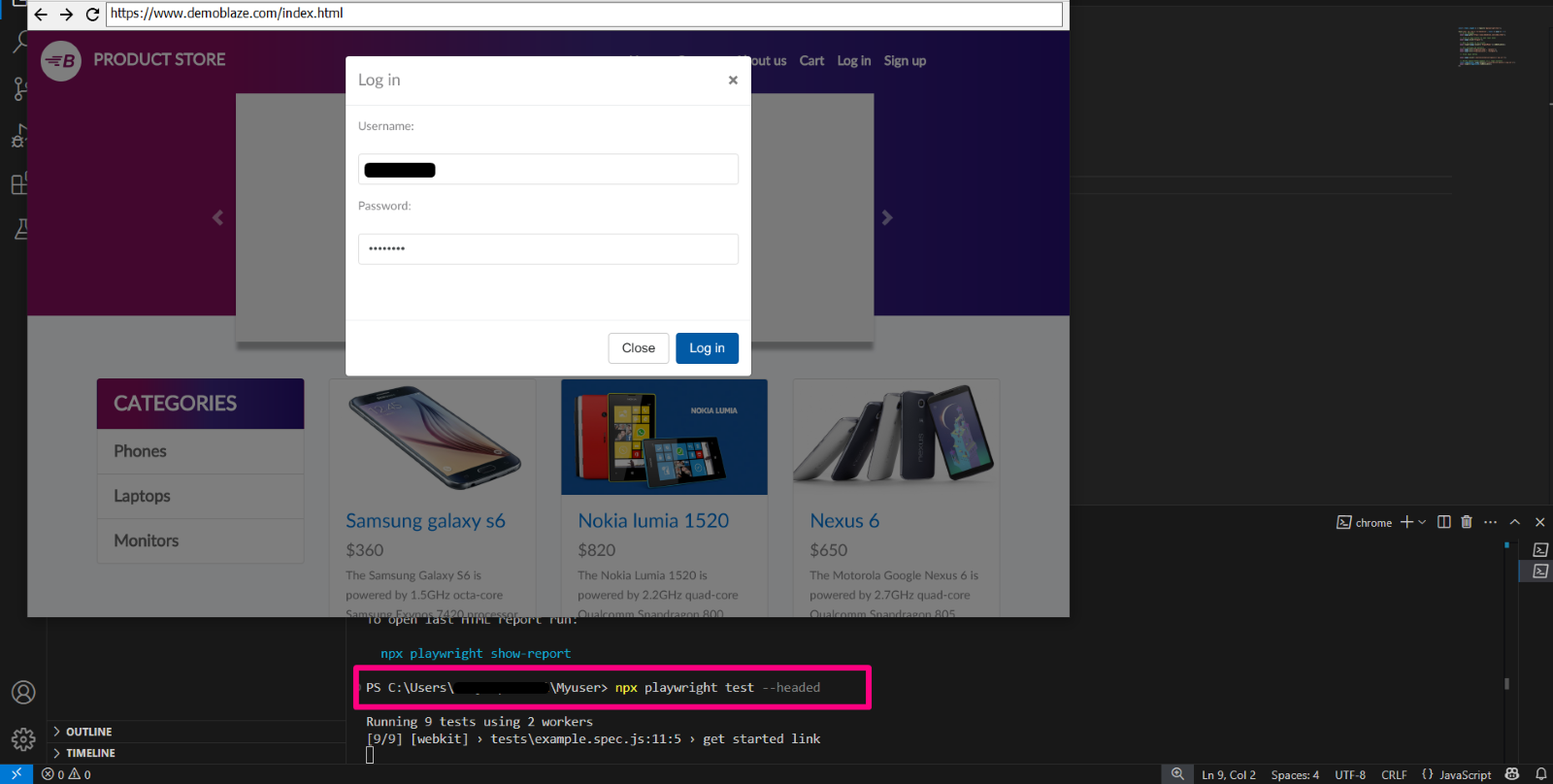Screen dimensions: 1553x784
Task: Expand the TIMELINE section
Action: pyautogui.click(x=194, y=753)
